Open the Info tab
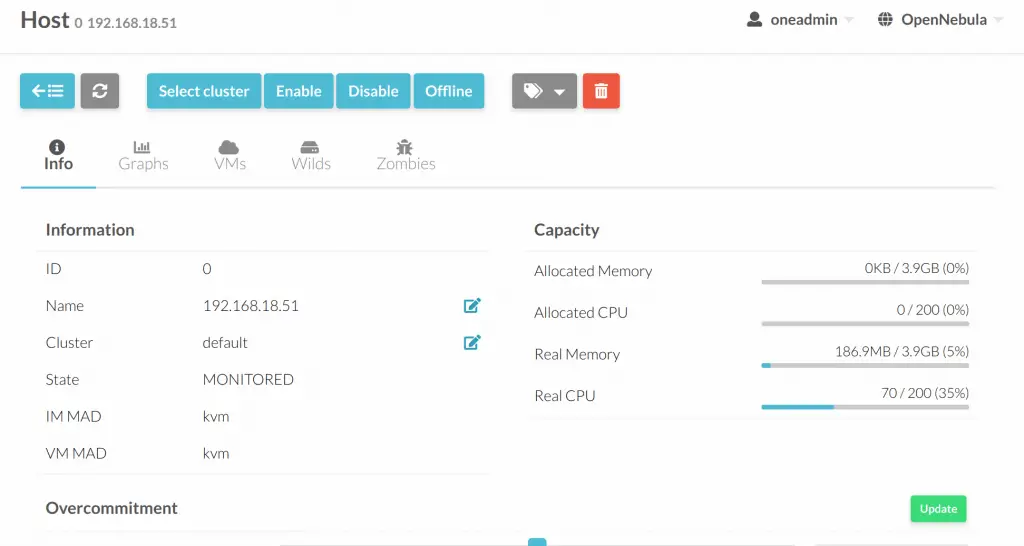 (x=58, y=155)
